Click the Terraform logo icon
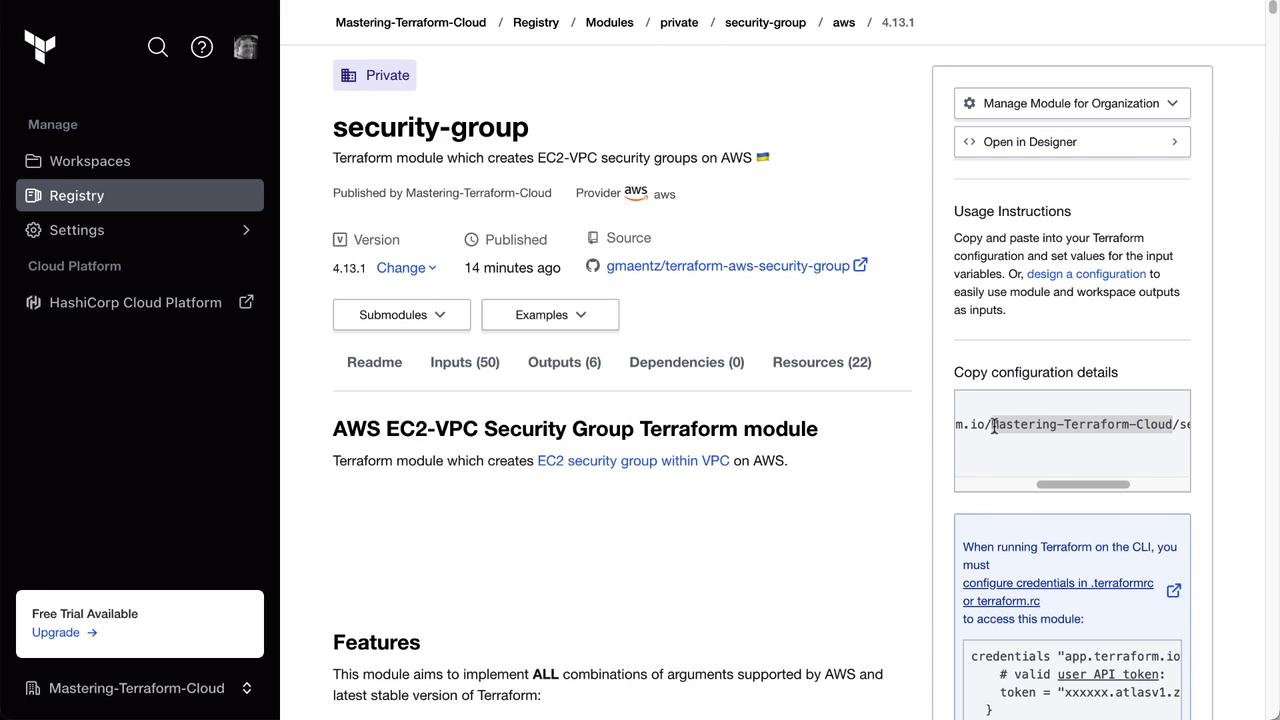Viewport: 1280px width, 720px height. (40, 47)
